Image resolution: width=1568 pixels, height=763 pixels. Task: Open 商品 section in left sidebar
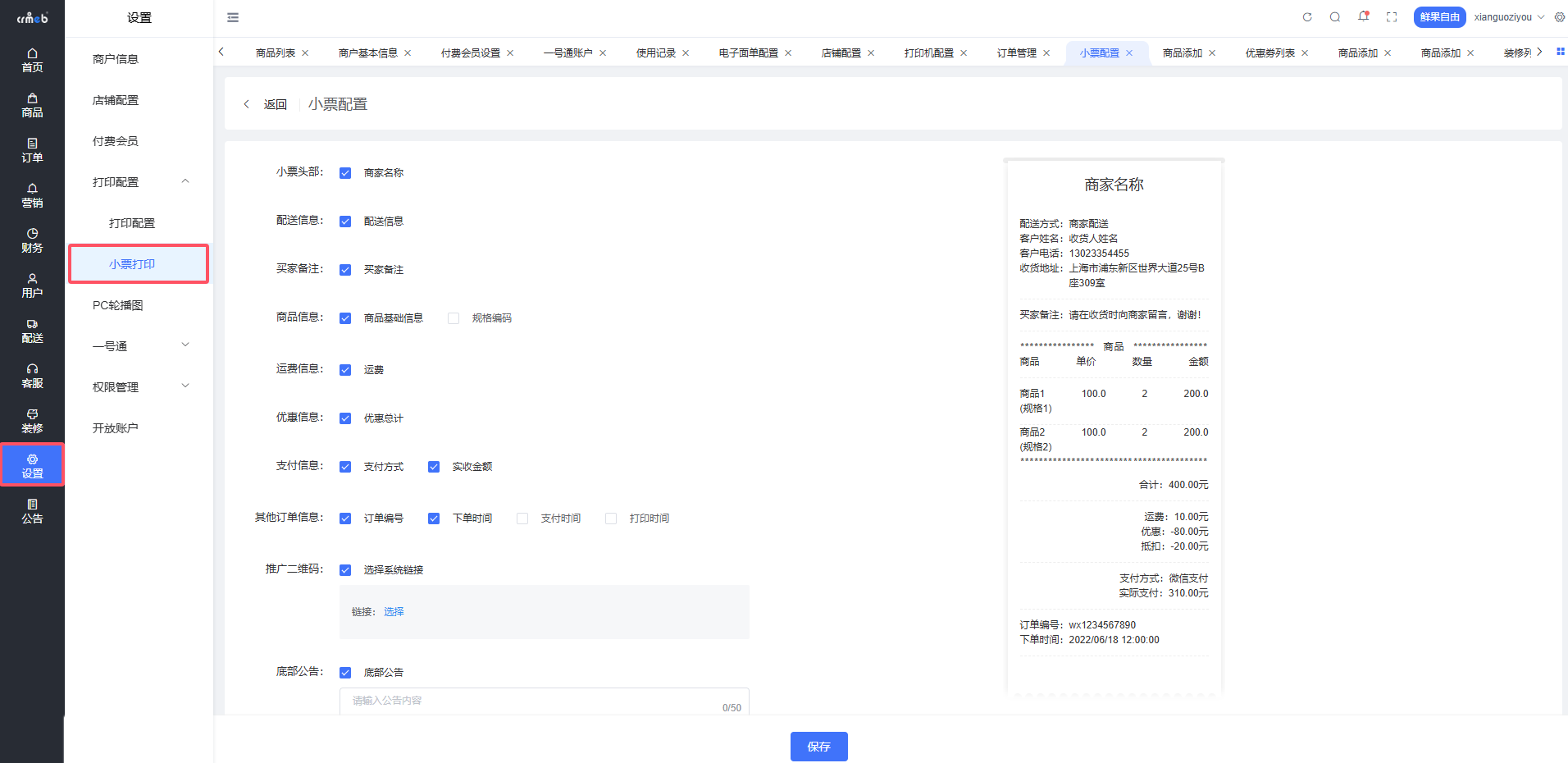point(32,105)
